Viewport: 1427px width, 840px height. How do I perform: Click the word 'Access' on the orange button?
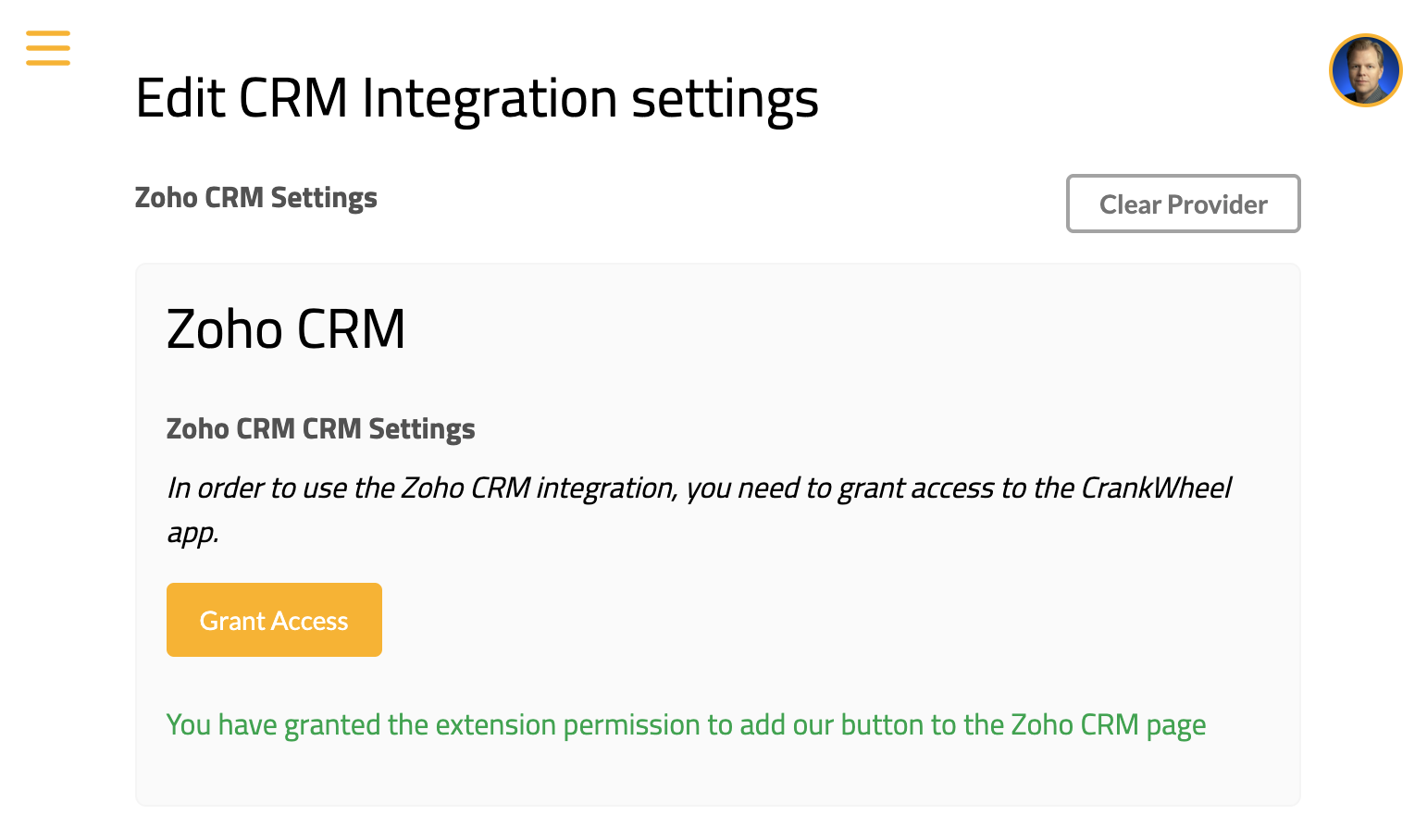coord(310,621)
